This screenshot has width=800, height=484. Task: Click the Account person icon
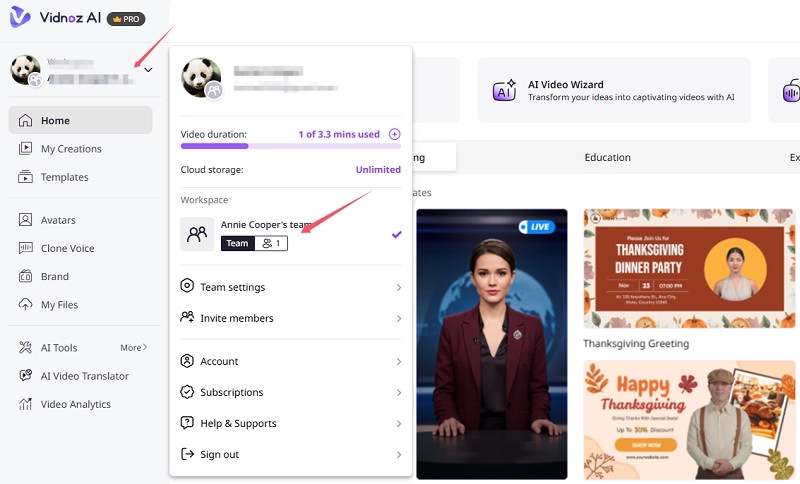click(187, 361)
